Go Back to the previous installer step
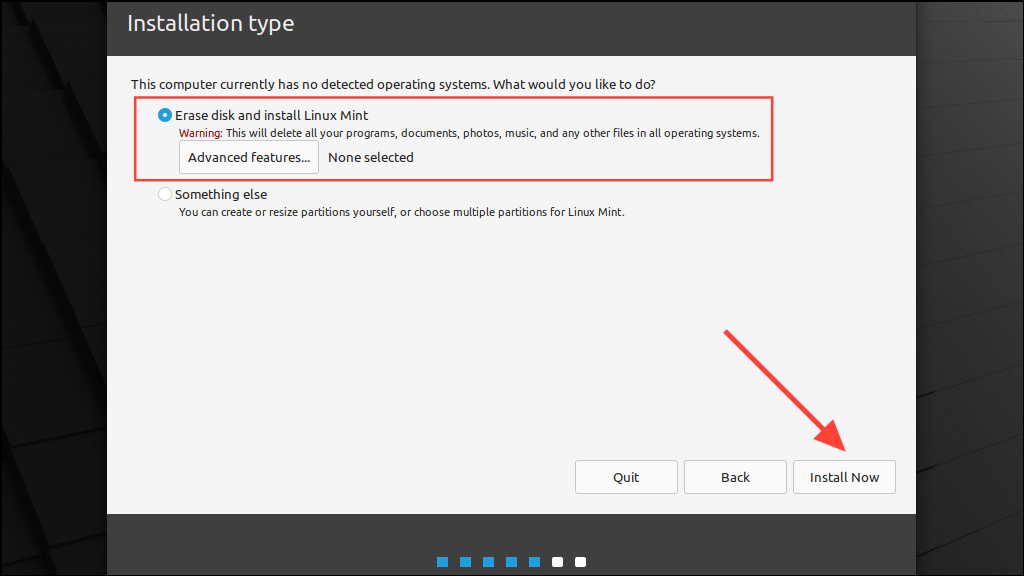This screenshot has width=1024, height=576. click(x=735, y=477)
